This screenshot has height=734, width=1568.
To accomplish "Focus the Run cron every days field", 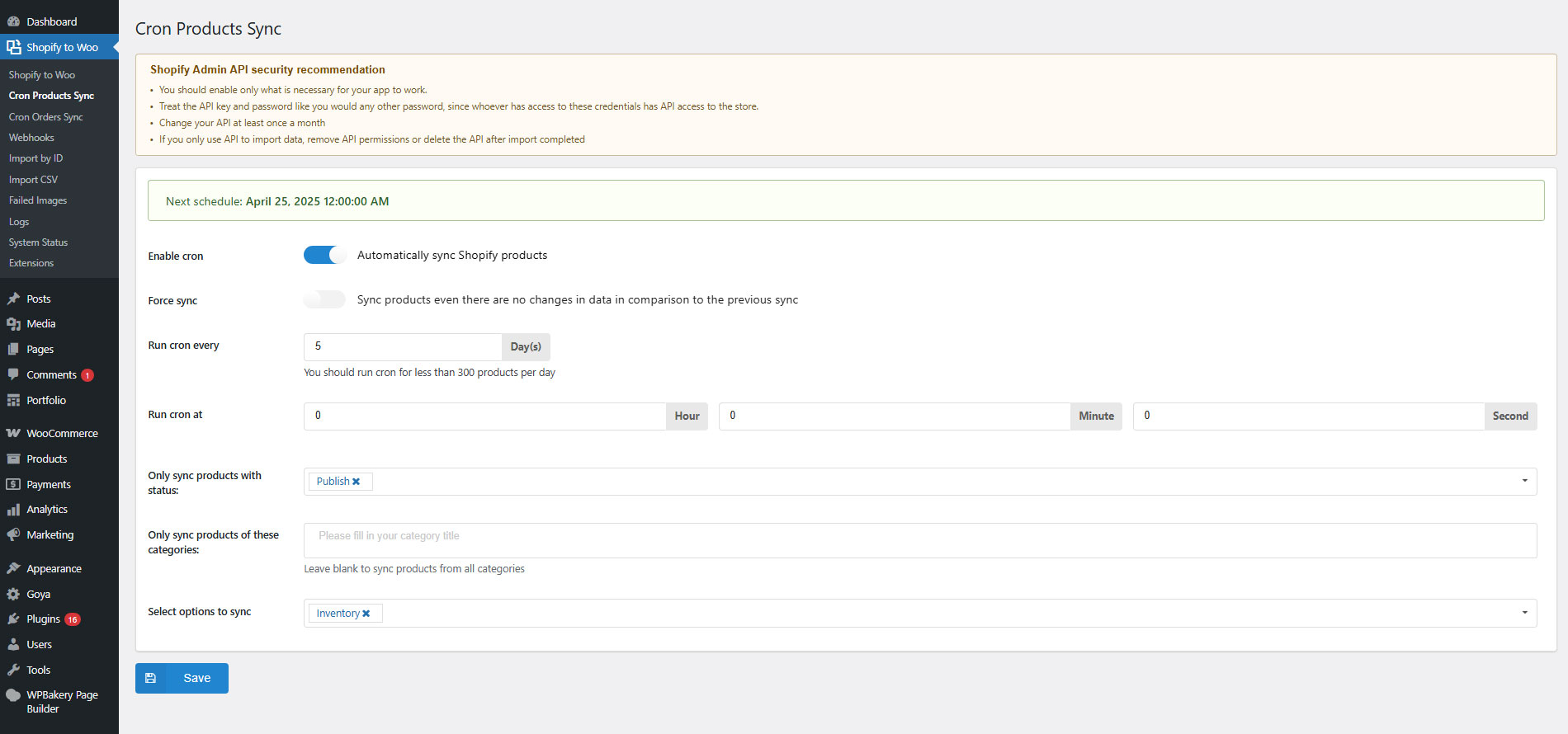I will pyautogui.click(x=403, y=346).
